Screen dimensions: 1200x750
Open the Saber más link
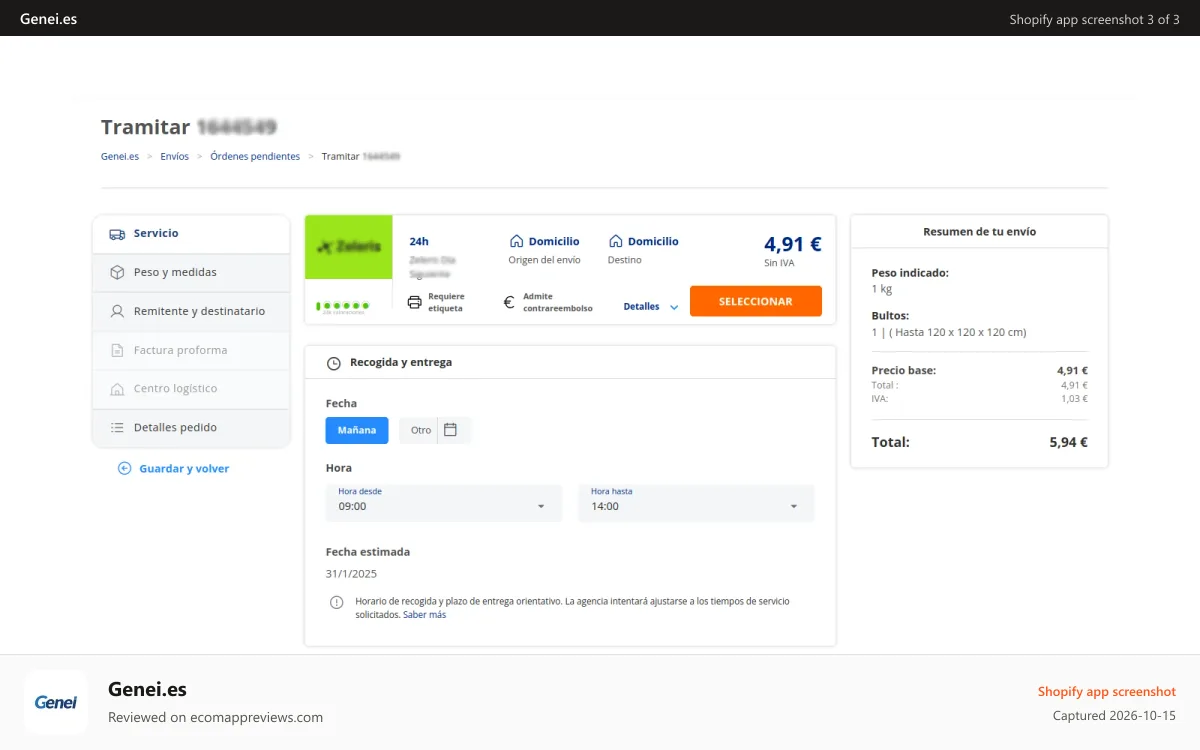(x=425, y=615)
